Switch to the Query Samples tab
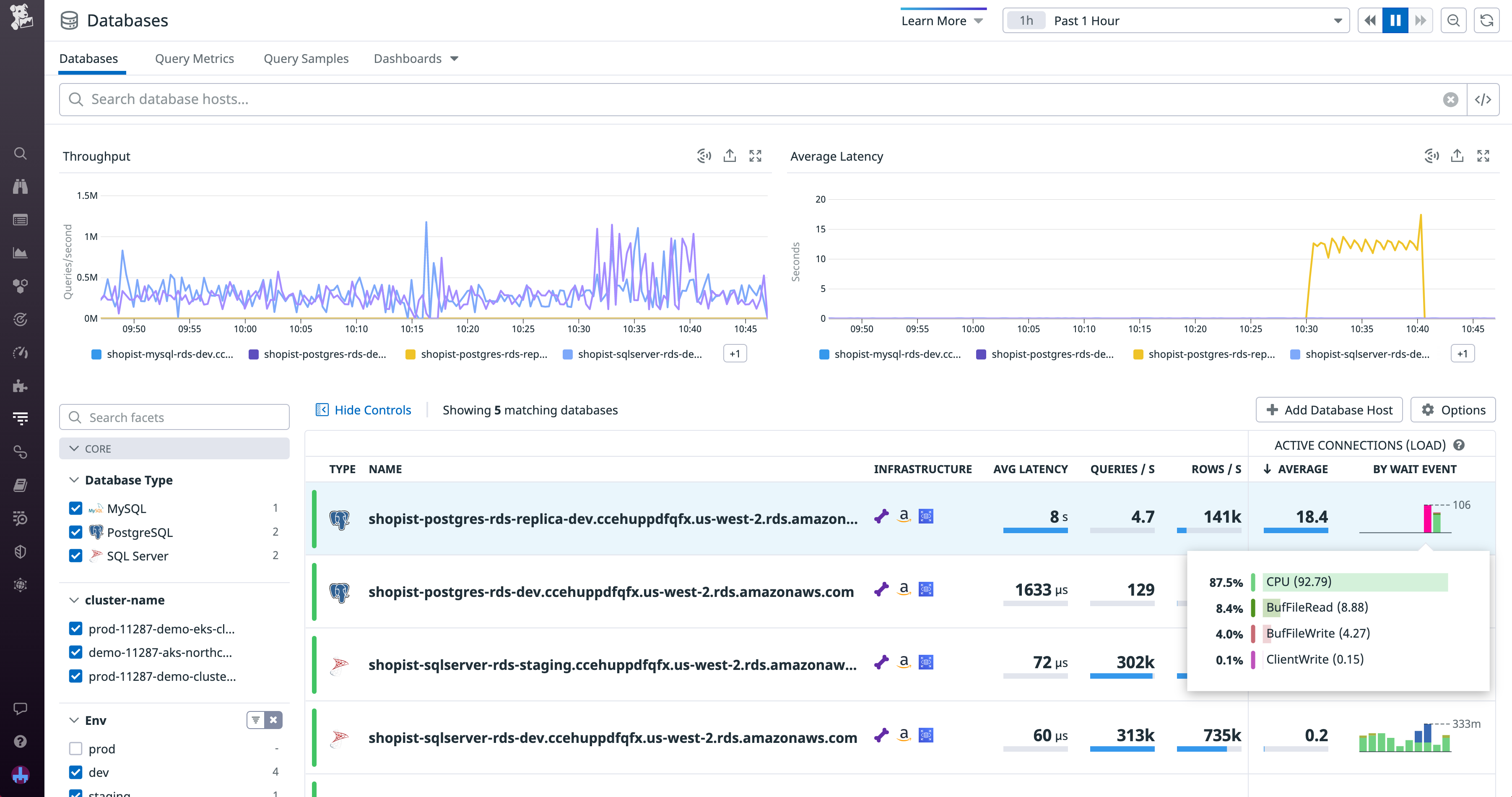 [306, 58]
